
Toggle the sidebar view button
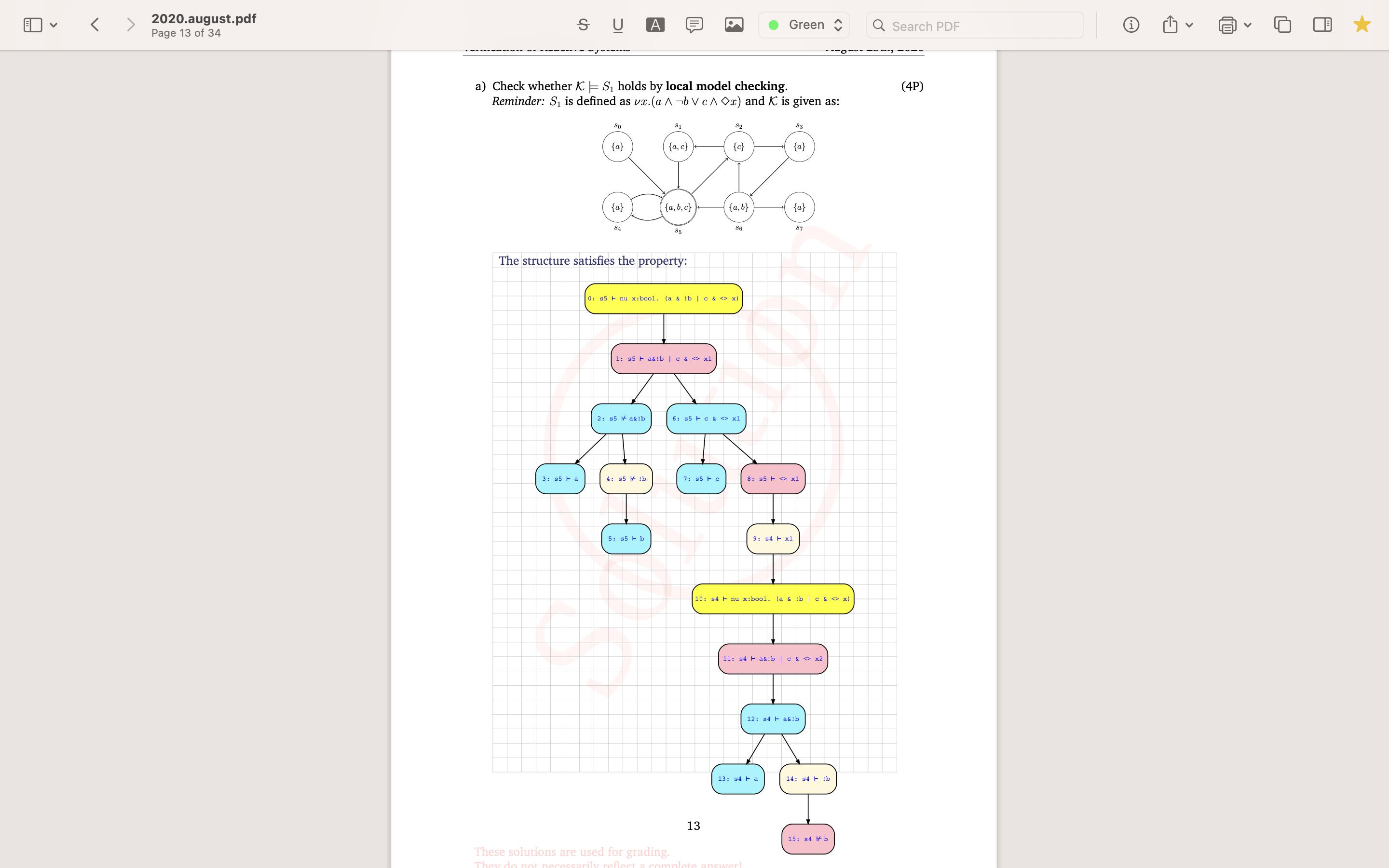point(33,25)
